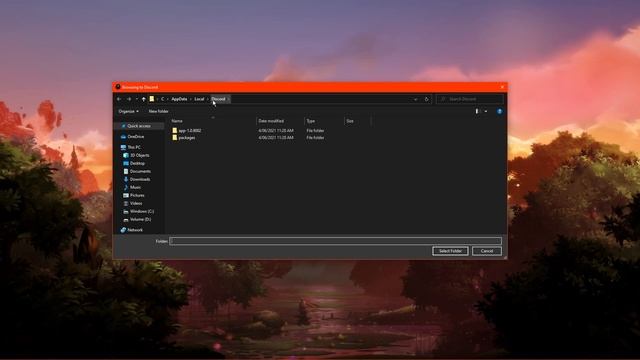640x360 pixels.
Task: Open 3D Objects in sidebar
Action: [140, 156]
